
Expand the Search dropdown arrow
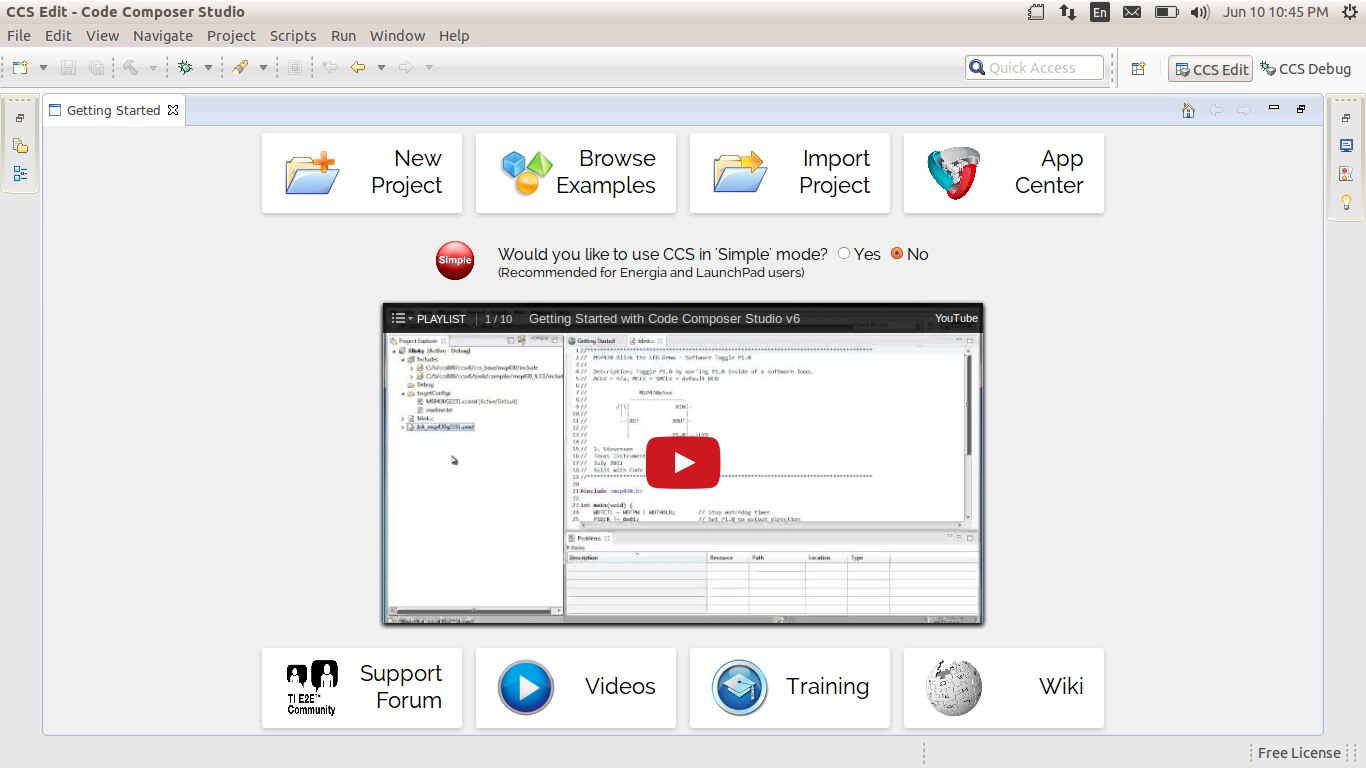(x=263, y=68)
